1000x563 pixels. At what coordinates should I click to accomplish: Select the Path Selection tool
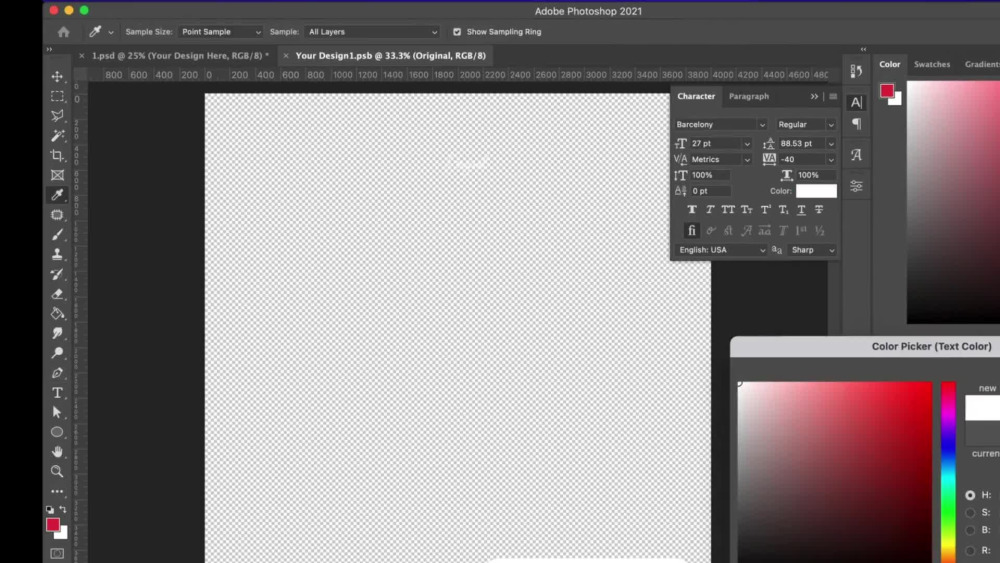pos(57,413)
